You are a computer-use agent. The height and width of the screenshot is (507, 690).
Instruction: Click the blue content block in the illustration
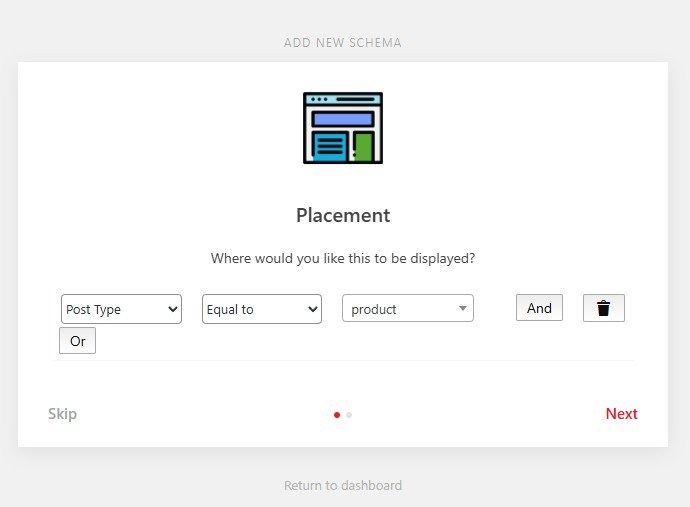[329, 146]
